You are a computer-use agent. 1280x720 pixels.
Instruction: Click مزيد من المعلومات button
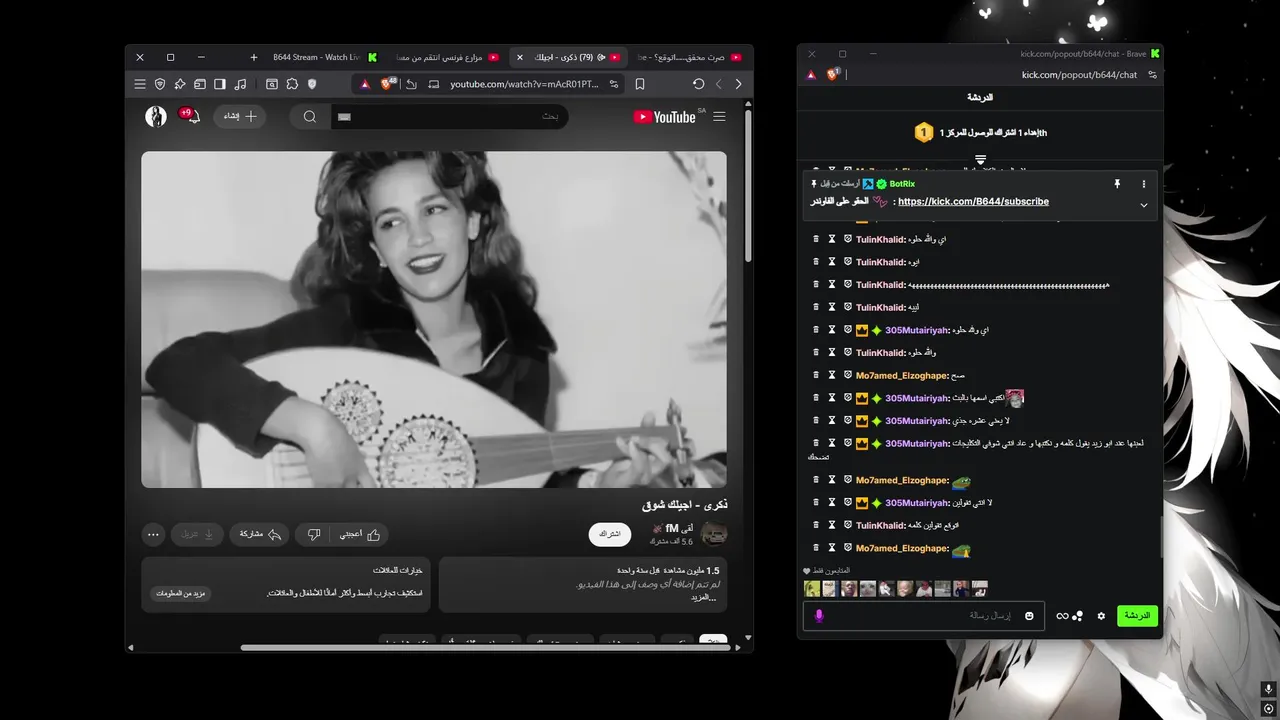coord(181,593)
